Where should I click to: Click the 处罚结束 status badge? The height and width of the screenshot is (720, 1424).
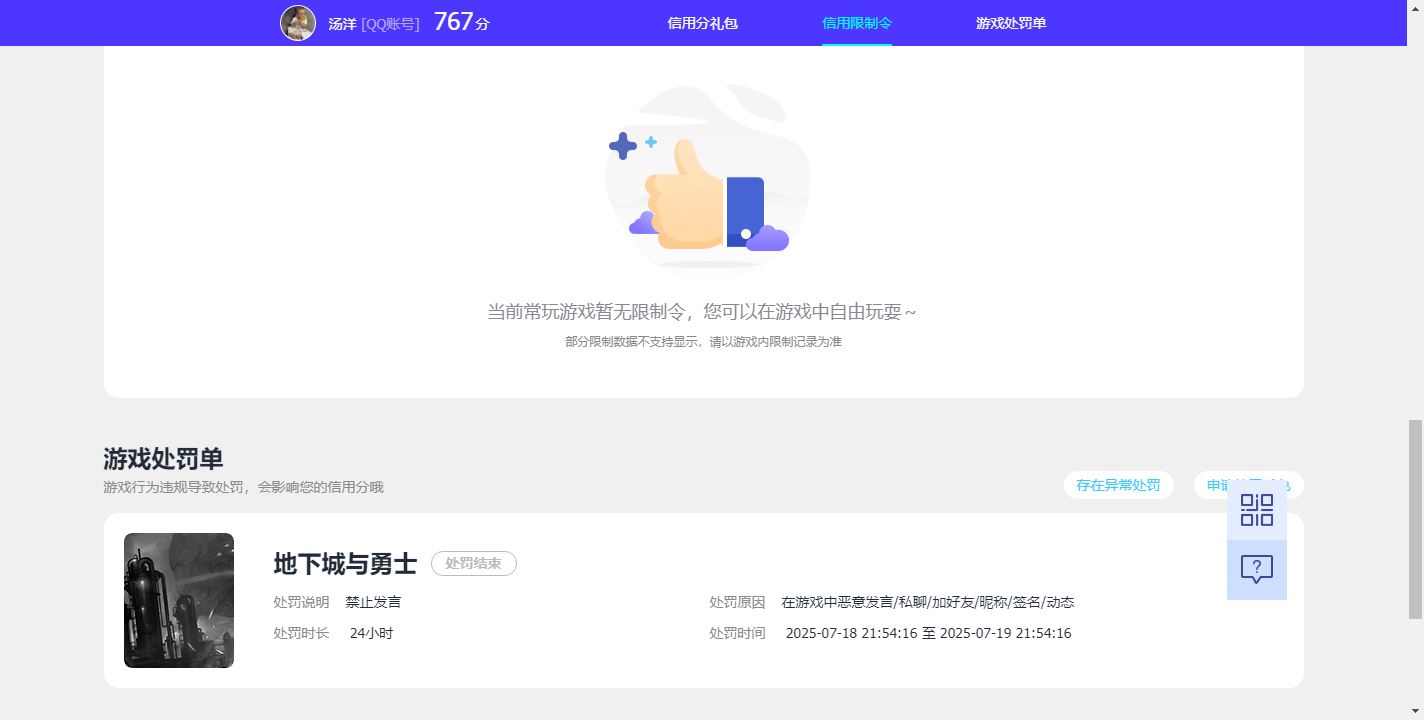point(473,564)
